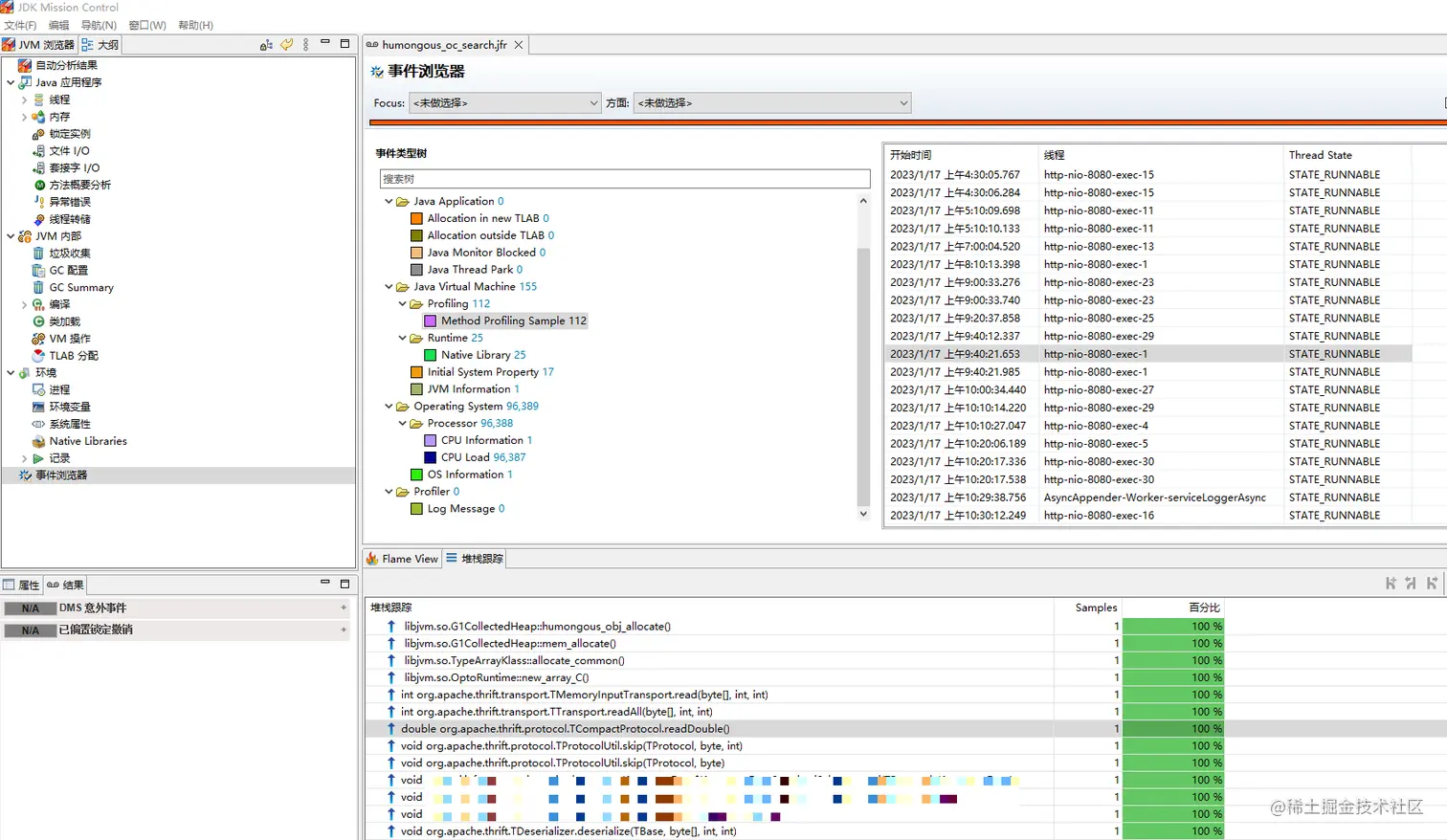Select the 套接字 I/O icon
The width and height of the screenshot is (1447, 840).
tap(38, 167)
